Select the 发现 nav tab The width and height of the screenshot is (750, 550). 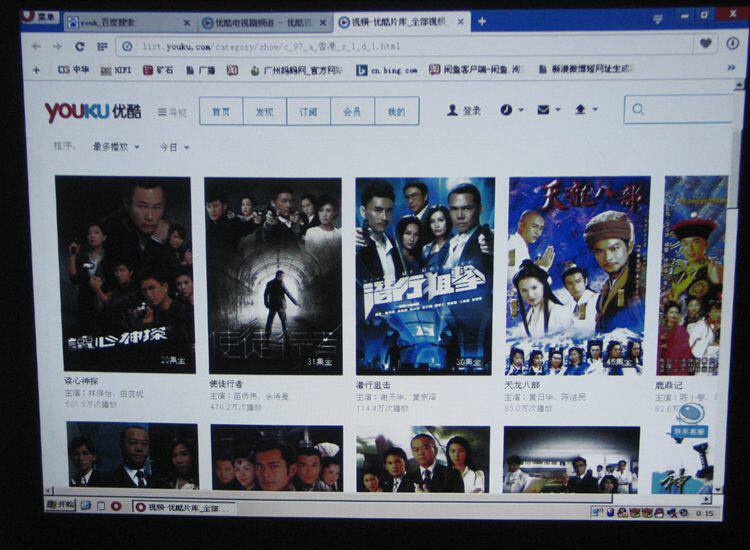pos(265,112)
